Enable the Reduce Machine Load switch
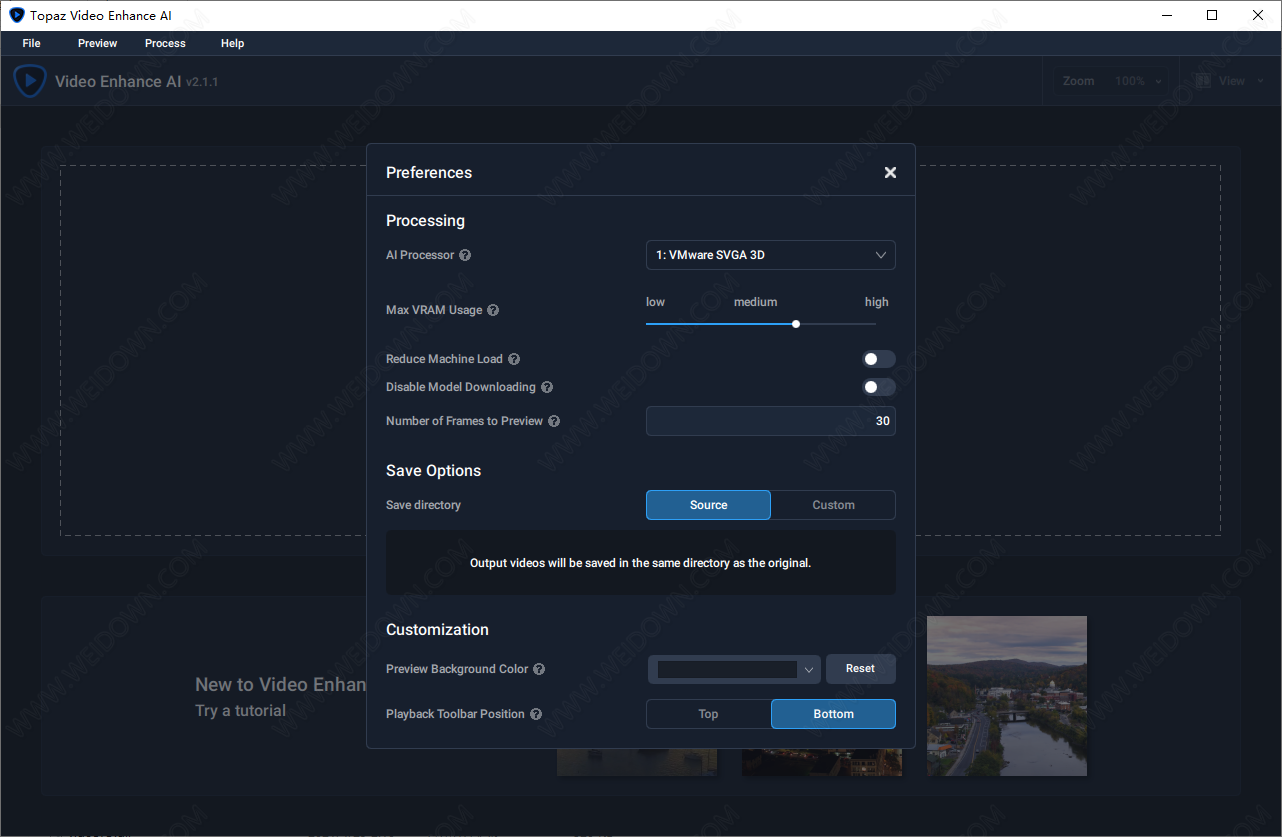The image size is (1282, 837). [879, 359]
